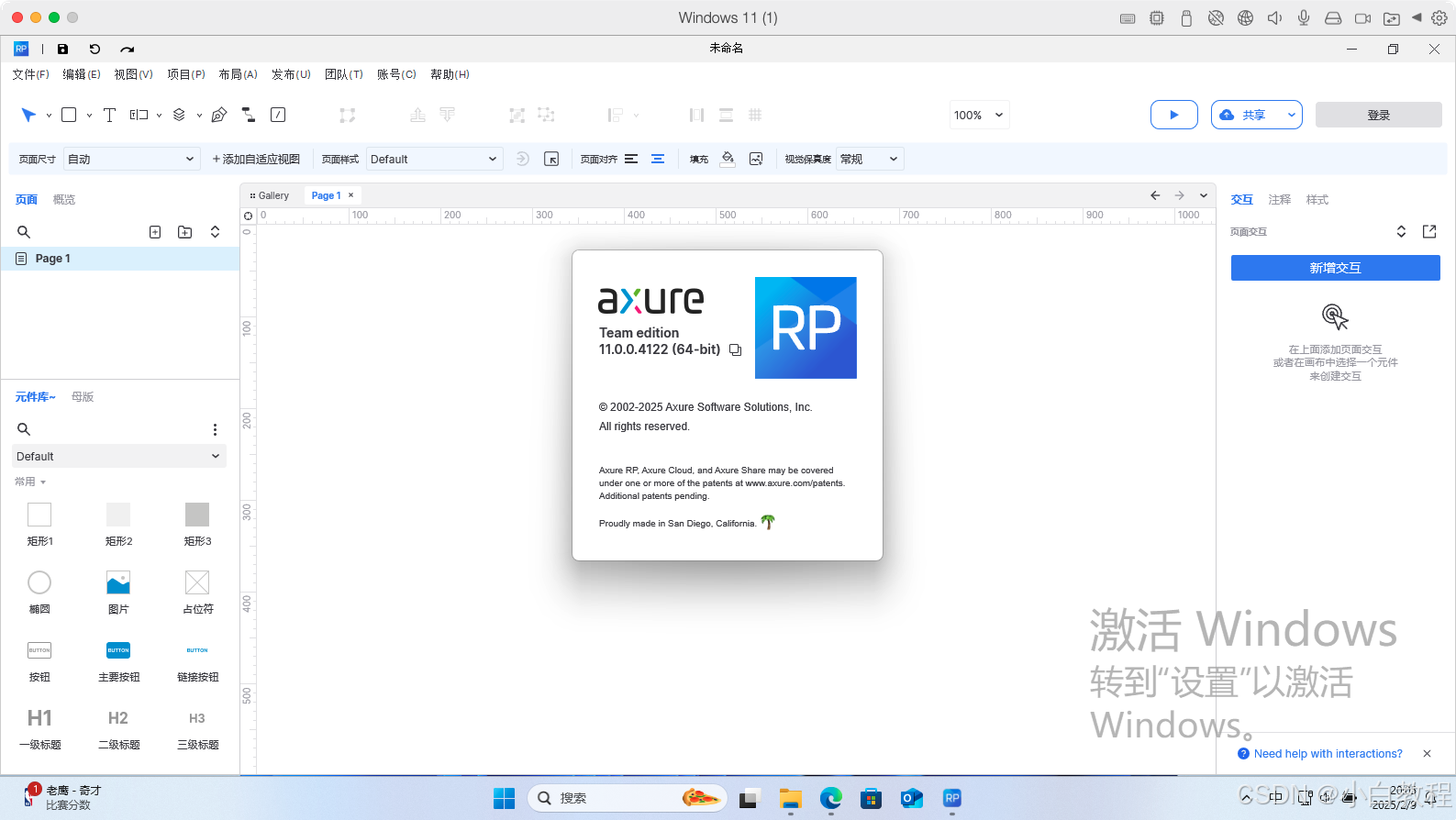Viewport: 1456px width, 820px height.
Task: Open Microsoft Edge from the taskbar
Action: (831, 798)
